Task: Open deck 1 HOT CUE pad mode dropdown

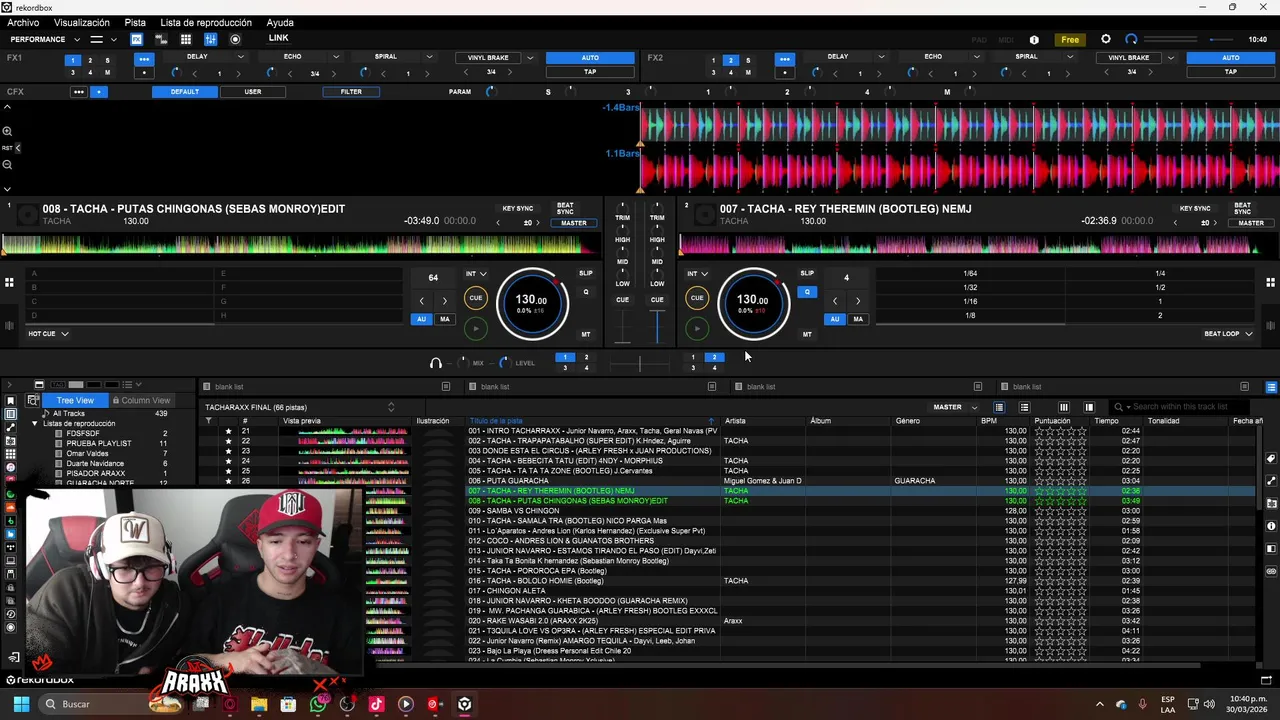Action: coord(48,334)
